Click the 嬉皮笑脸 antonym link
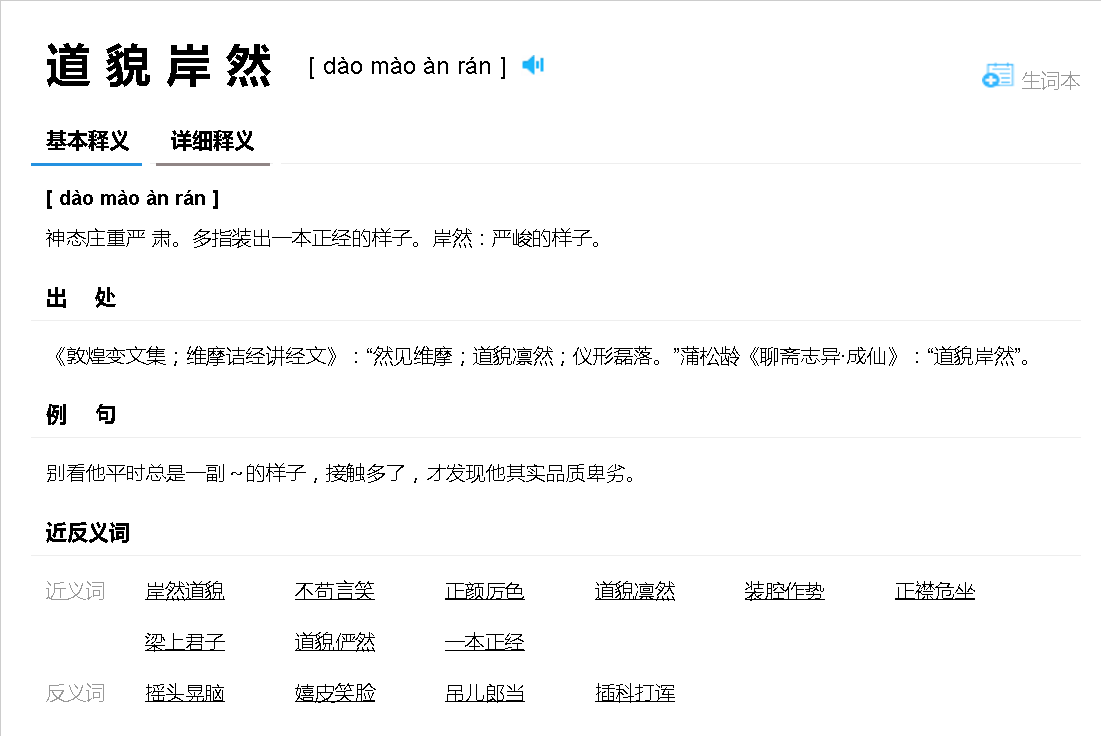The width and height of the screenshot is (1101, 736). coord(334,692)
